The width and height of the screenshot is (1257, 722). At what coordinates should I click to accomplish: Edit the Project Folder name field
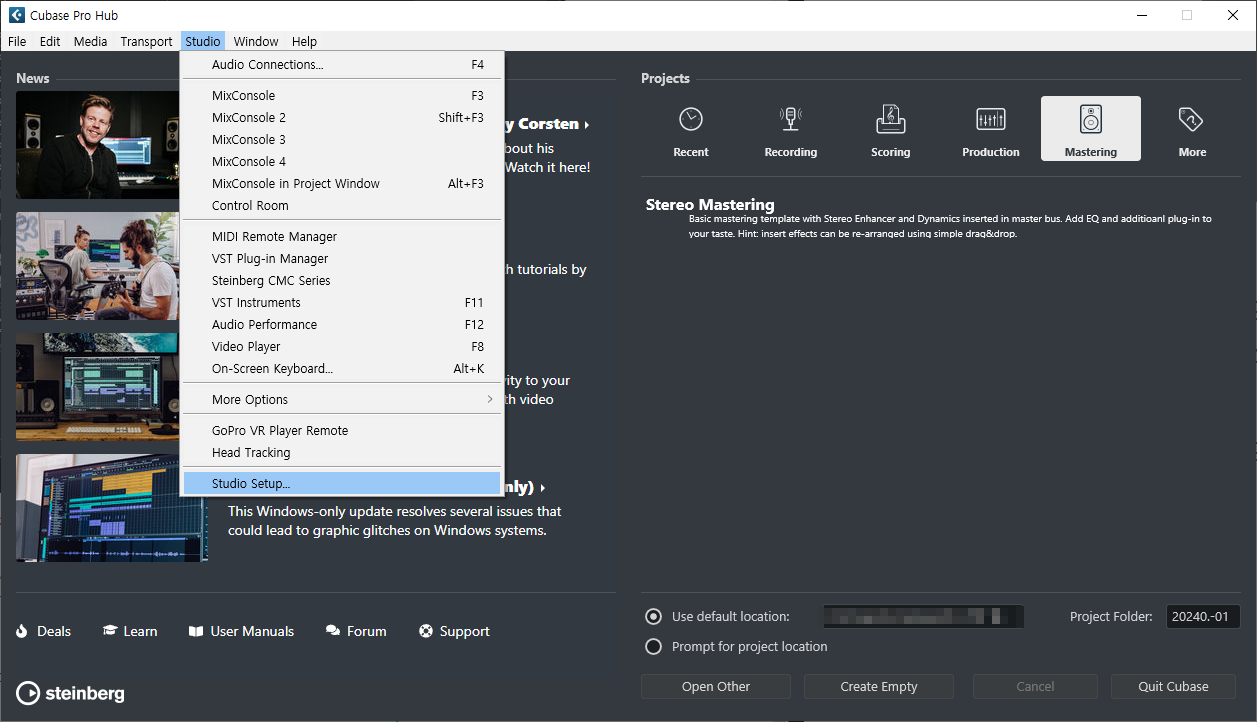1203,616
